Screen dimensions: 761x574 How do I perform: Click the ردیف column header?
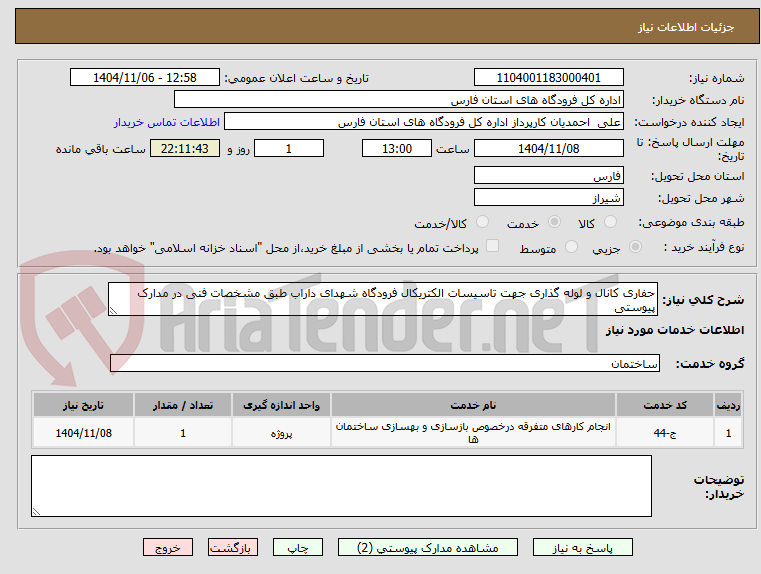point(728,405)
